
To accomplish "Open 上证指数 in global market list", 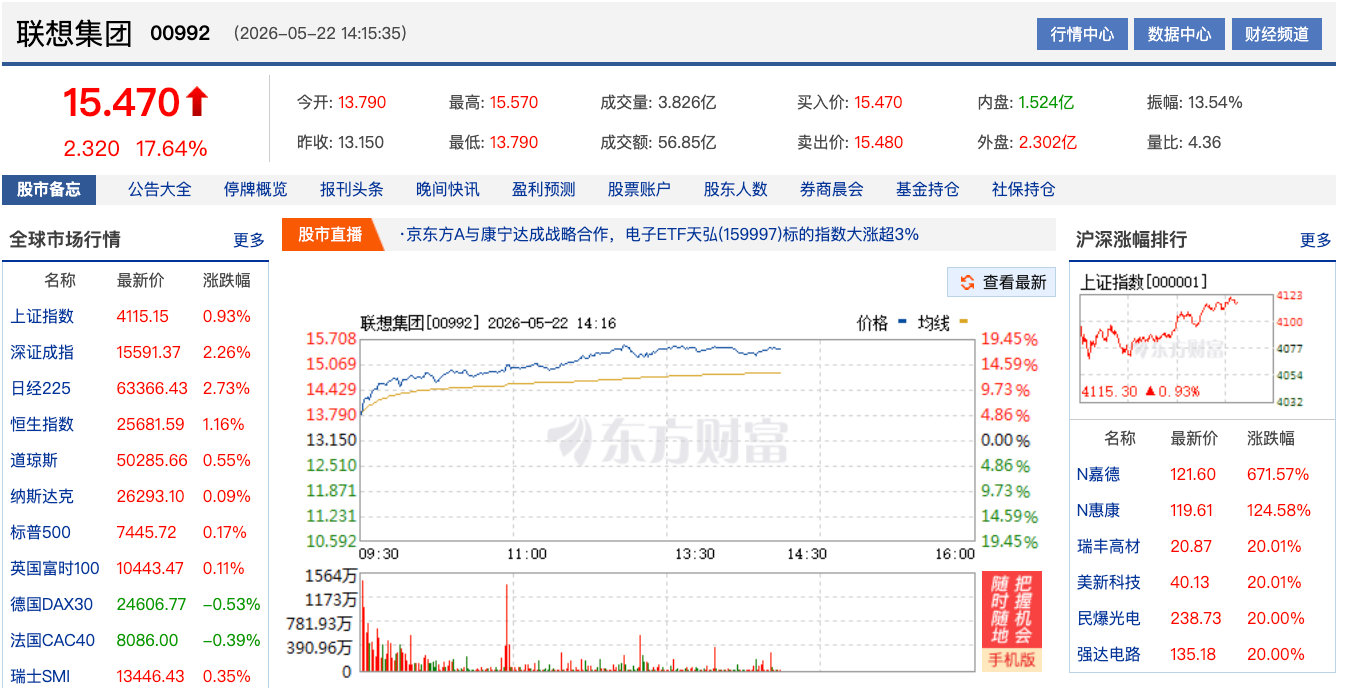I will pos(42,316).
